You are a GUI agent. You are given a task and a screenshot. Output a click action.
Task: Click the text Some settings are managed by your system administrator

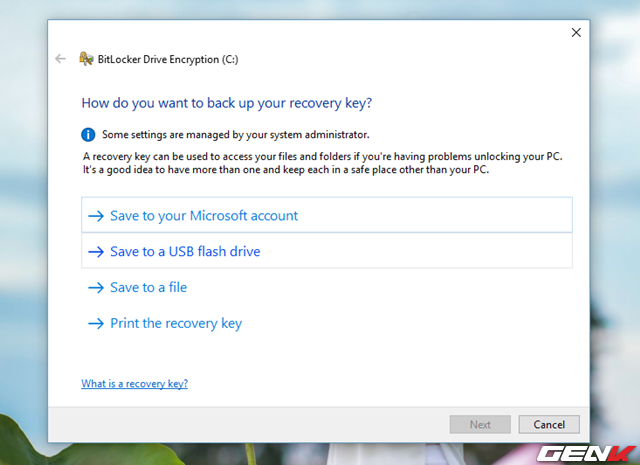236,135
